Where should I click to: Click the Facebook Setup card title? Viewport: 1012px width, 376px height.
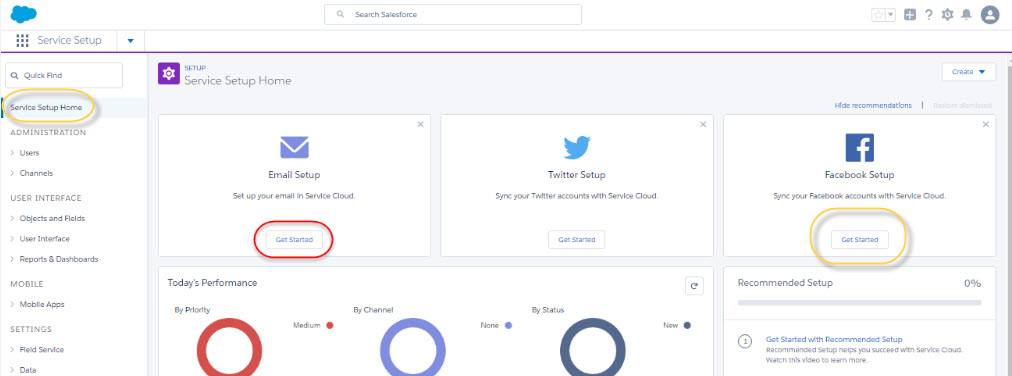859,175
